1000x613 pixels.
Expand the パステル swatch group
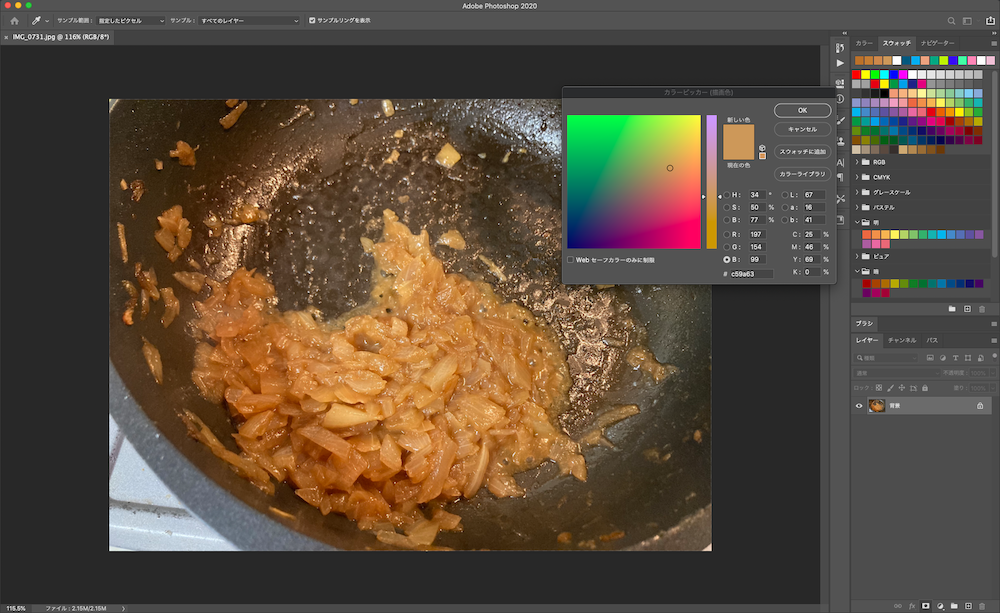(x=857, y=207)
